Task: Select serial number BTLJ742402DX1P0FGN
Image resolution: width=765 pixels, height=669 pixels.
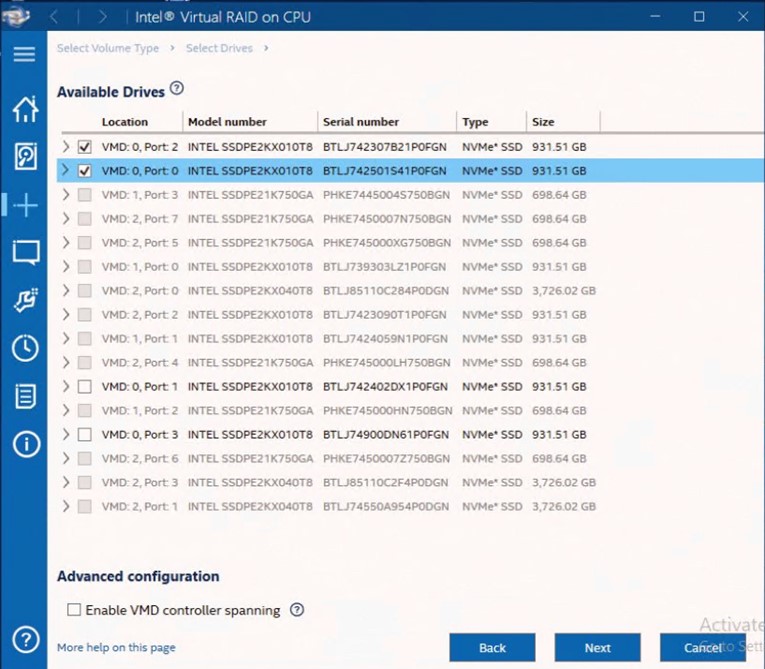Action: tap(385, 386)
